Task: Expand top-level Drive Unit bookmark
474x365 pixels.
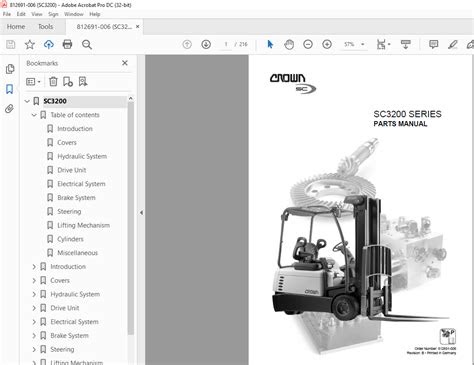Action: click(x=34, y=308)
